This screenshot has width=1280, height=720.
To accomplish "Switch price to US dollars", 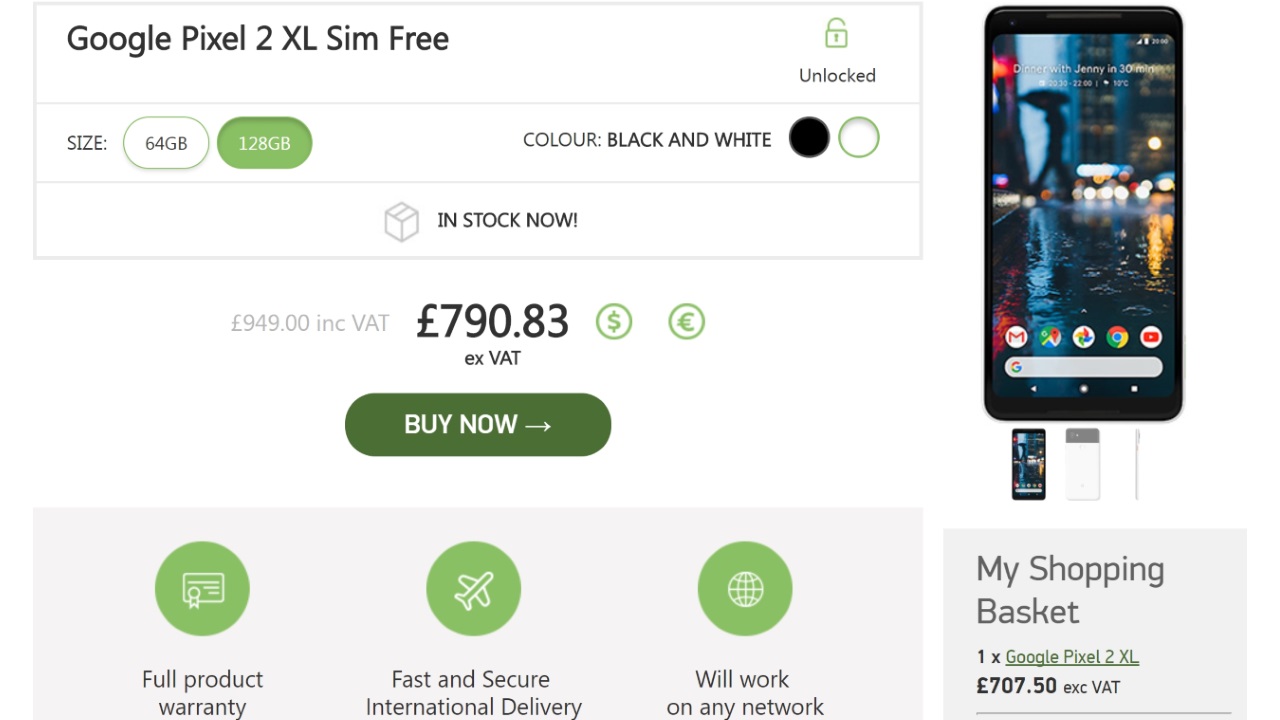I will coord(614,322).
